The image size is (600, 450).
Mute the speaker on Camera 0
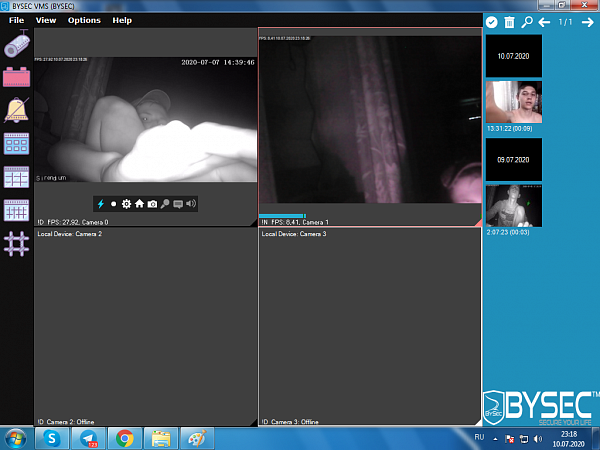(190, 204)
